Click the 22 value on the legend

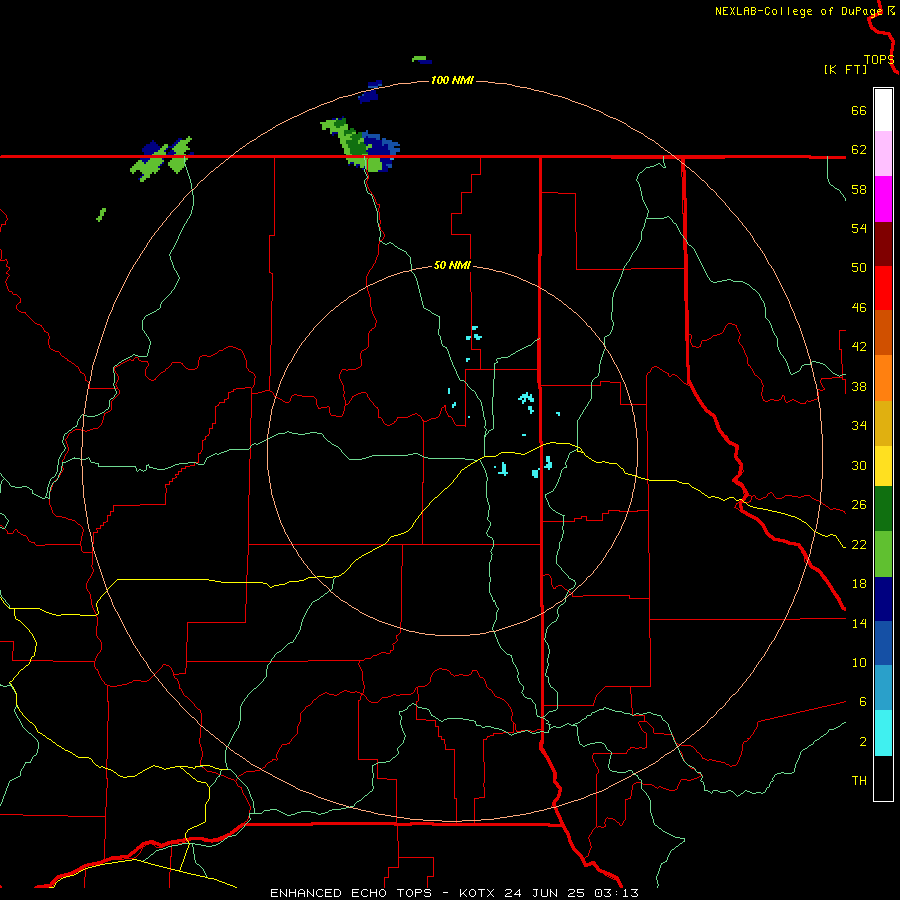(x=859, y=544)
